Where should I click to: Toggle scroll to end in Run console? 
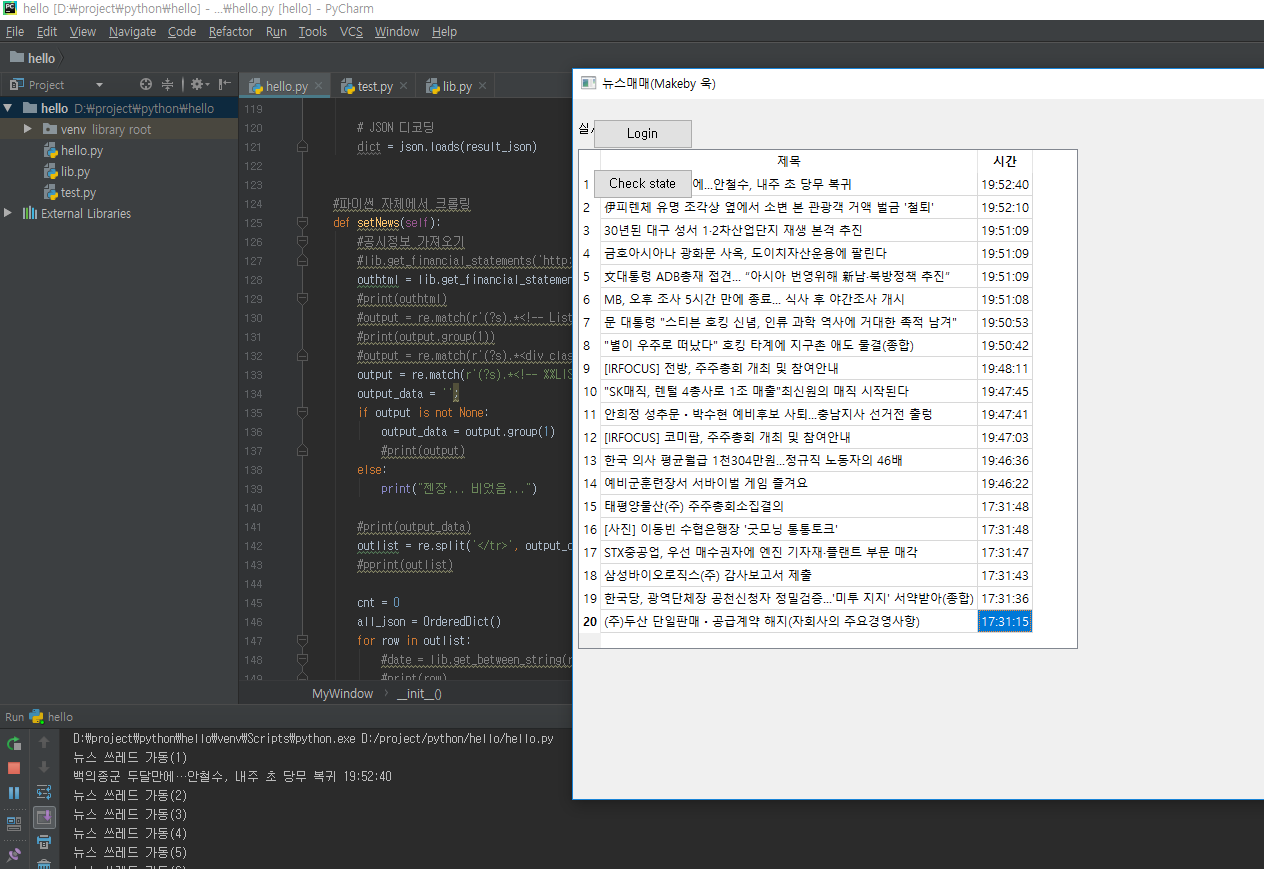(x=44, y=817)
